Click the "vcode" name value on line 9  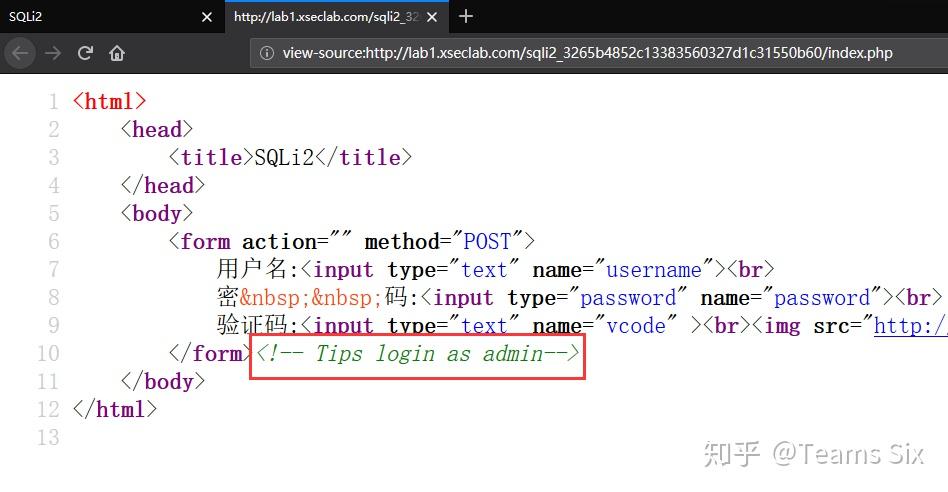(x=636, y=326)
